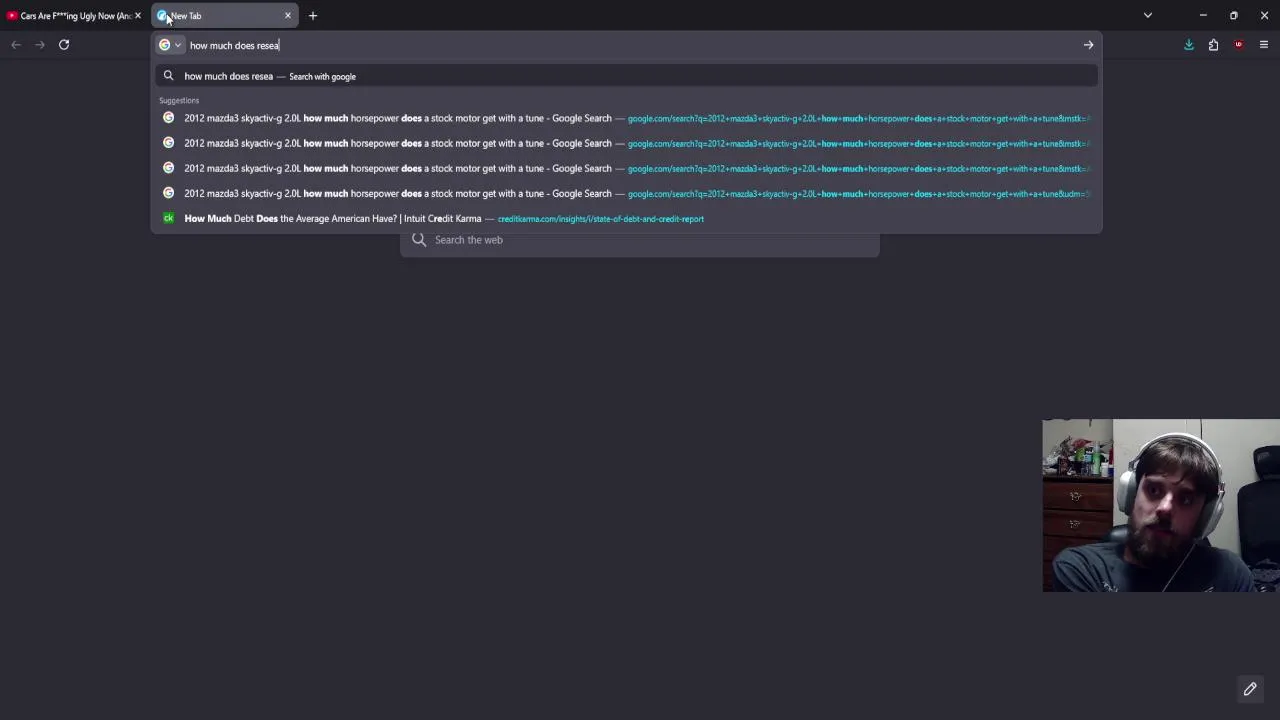1280x720 pixels.
Task: Open the Credit Karma average American debt suggestion
Action: pyautogui.click(x=627, y=218)
